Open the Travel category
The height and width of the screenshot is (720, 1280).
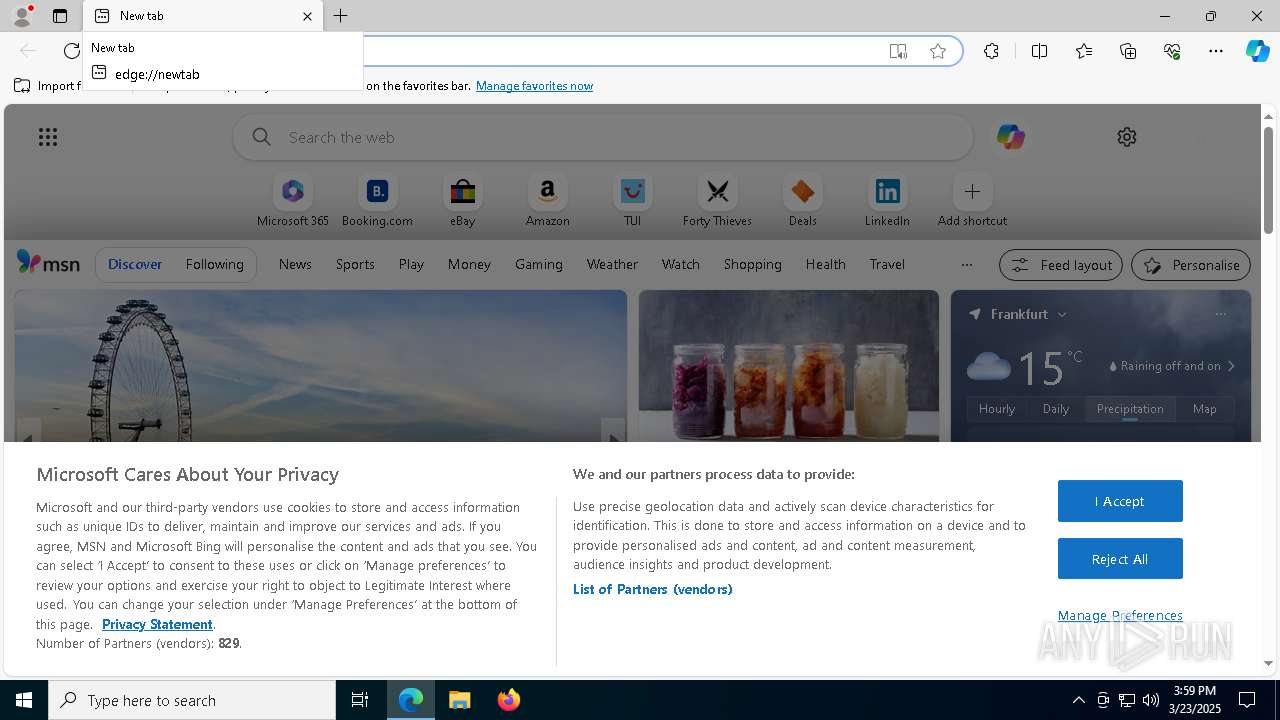(887, 264)
